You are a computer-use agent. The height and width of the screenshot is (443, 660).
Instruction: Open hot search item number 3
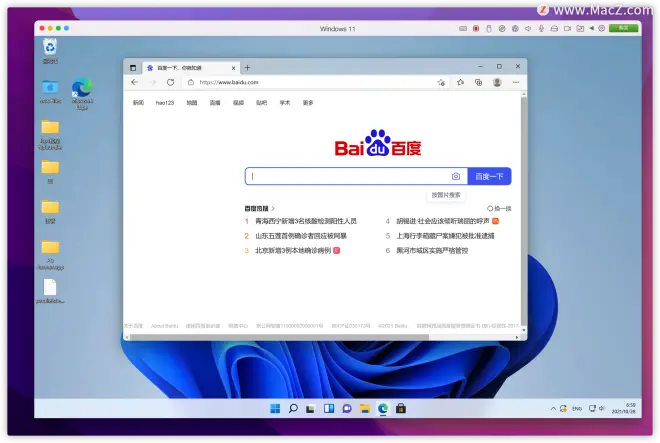293,251
